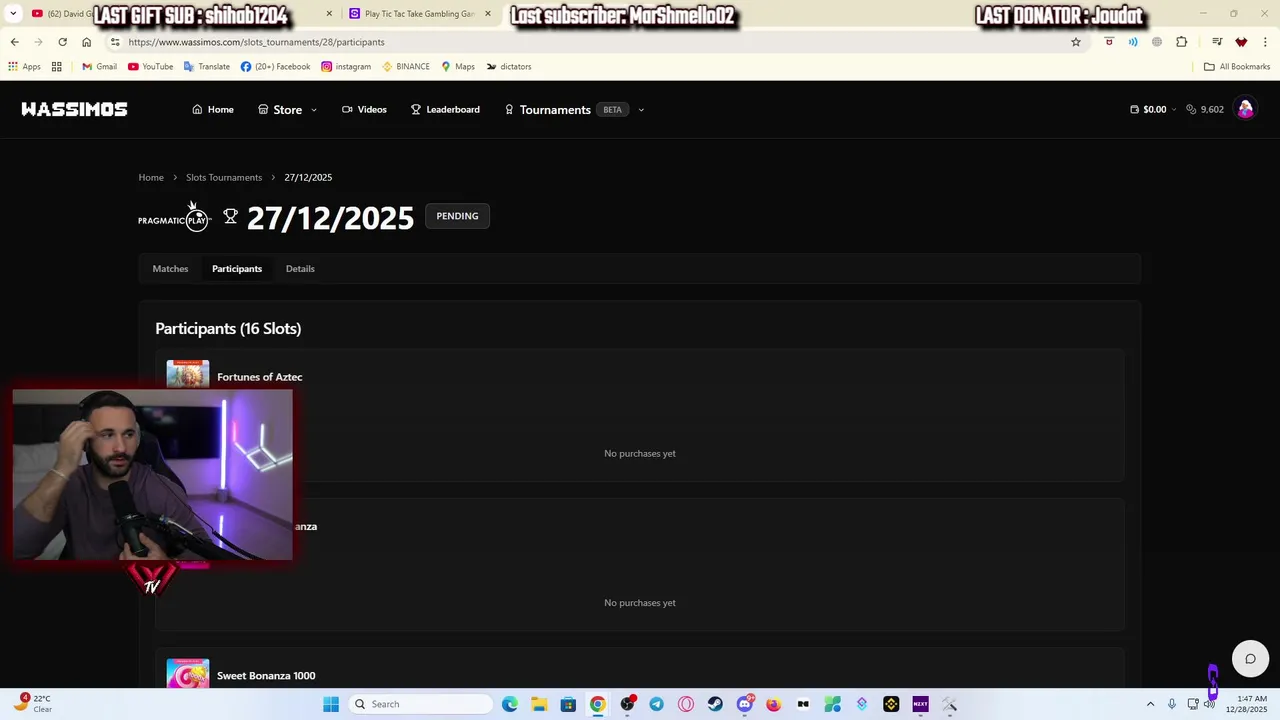The image size is (1280, 720).
Task: Go to Home in the site navigation
Action: (x=213, y=109)
